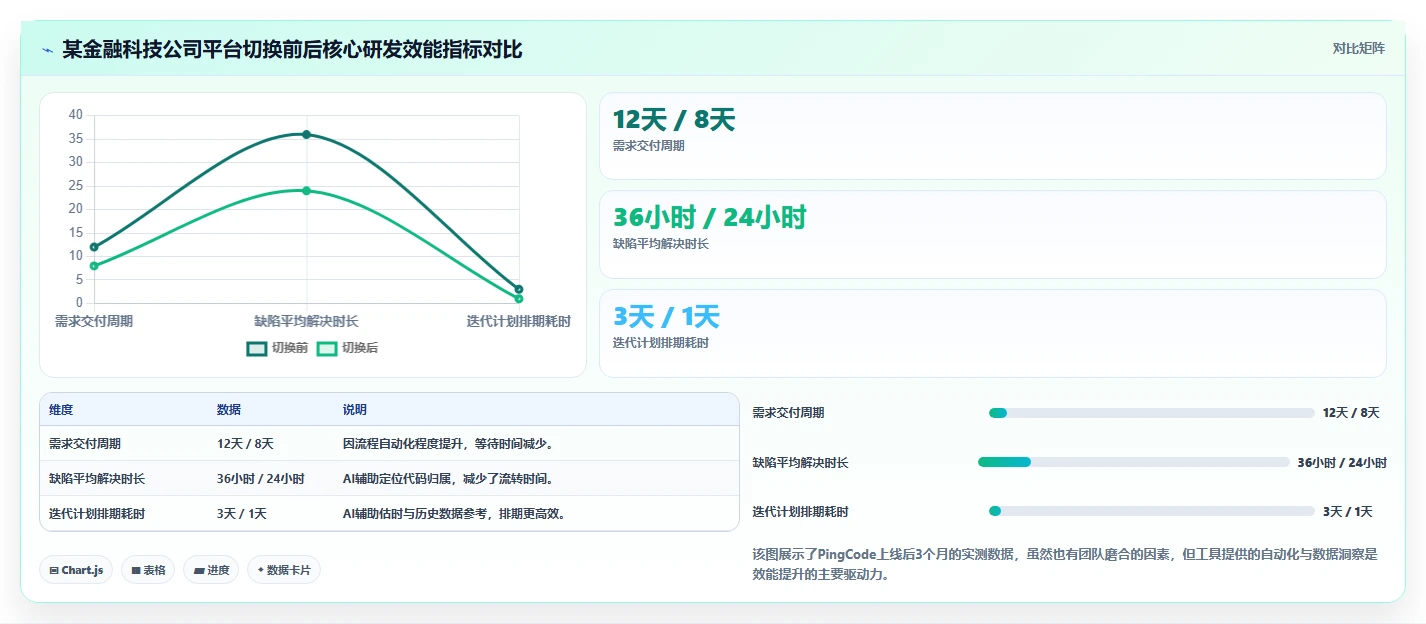Click the 缺陷平均解决时长 caption in data card

point(661,244)
